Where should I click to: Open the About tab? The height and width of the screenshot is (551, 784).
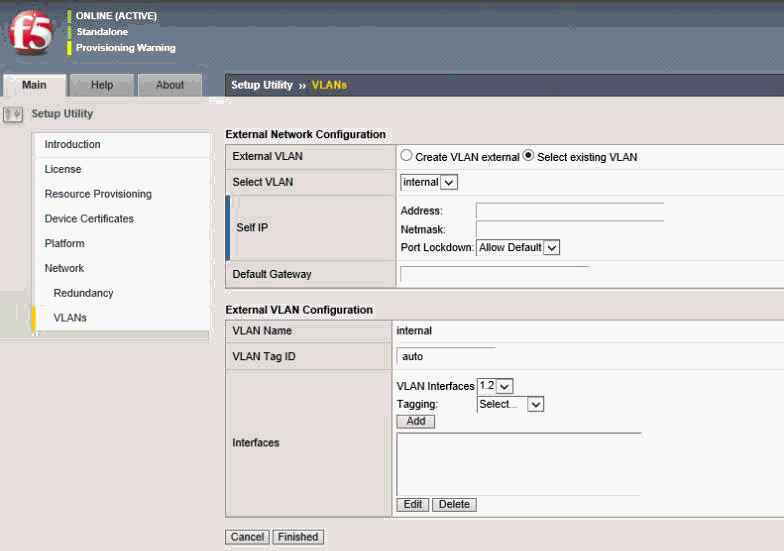coord(169,85)
